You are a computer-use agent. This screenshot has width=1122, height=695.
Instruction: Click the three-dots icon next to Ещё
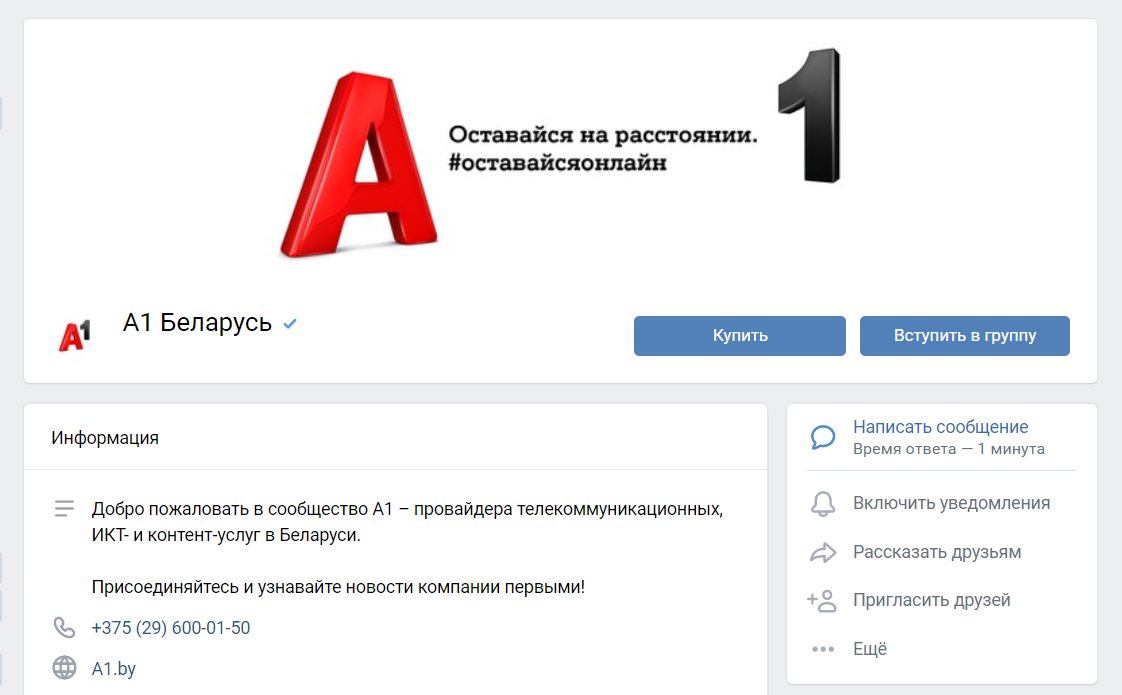[822, 649]
